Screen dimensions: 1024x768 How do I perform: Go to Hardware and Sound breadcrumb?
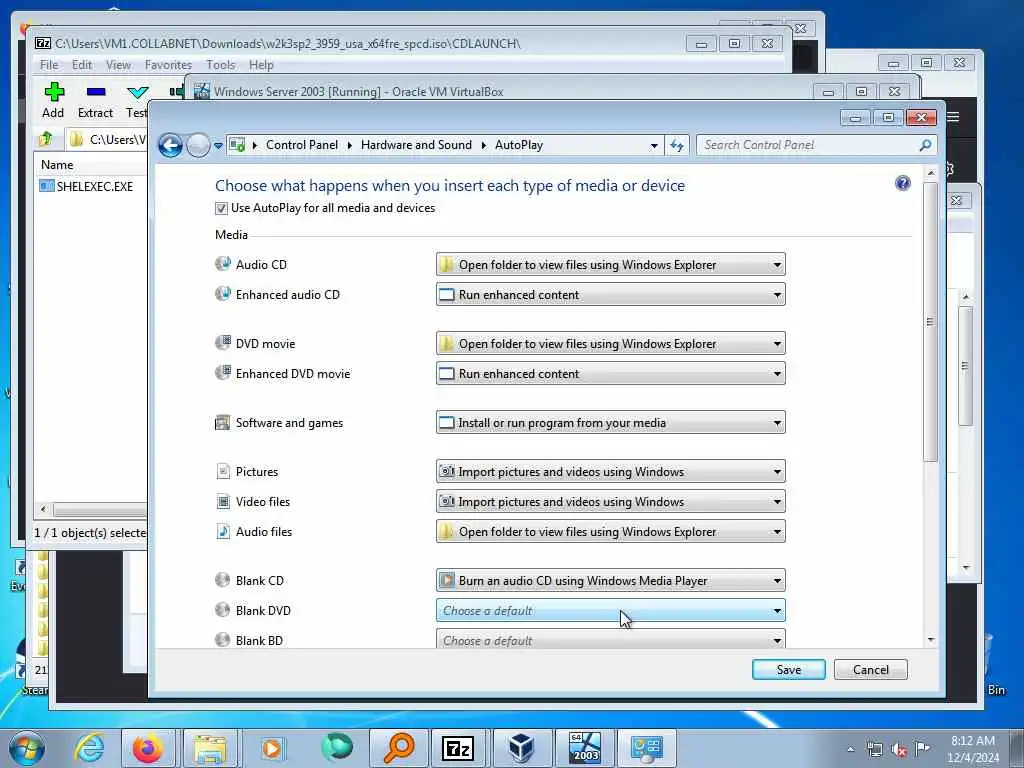pyautogui.click(x=416, y=145)
